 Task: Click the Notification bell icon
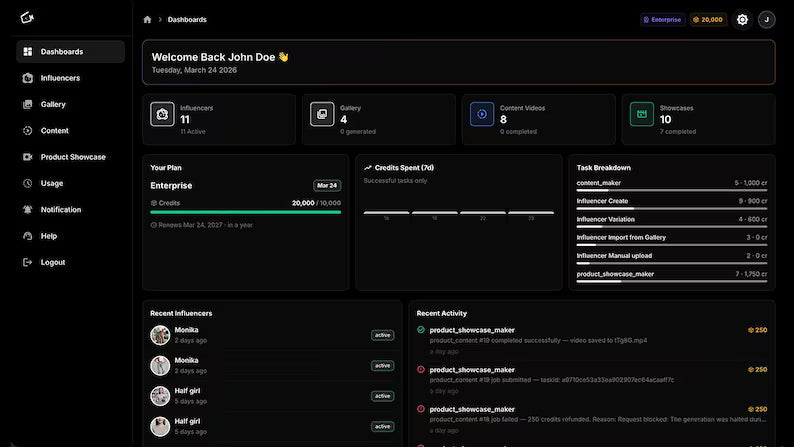coord(28,210)
